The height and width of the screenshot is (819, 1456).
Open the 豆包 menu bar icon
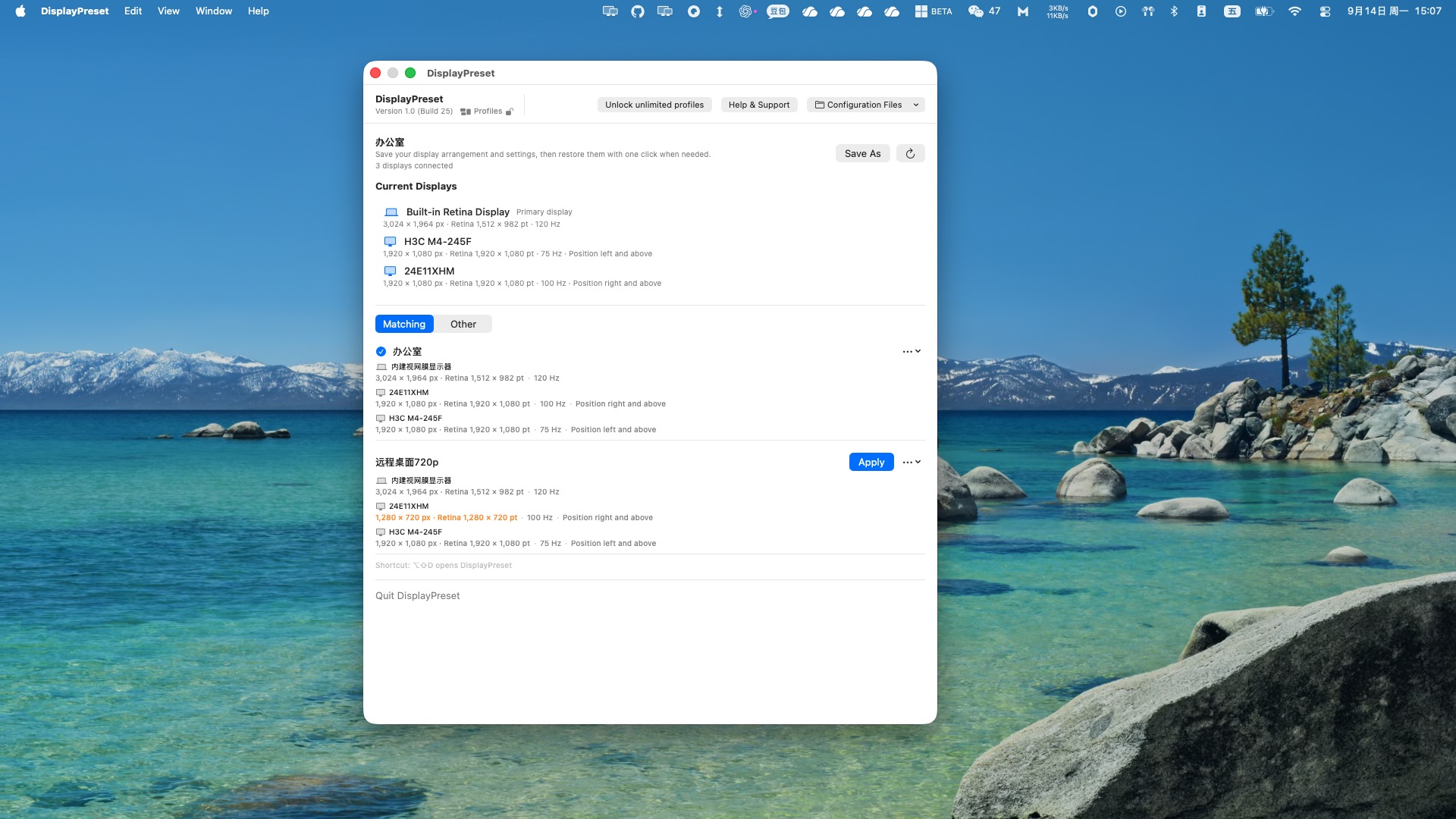pyautogui.click(x=778, y=11)
